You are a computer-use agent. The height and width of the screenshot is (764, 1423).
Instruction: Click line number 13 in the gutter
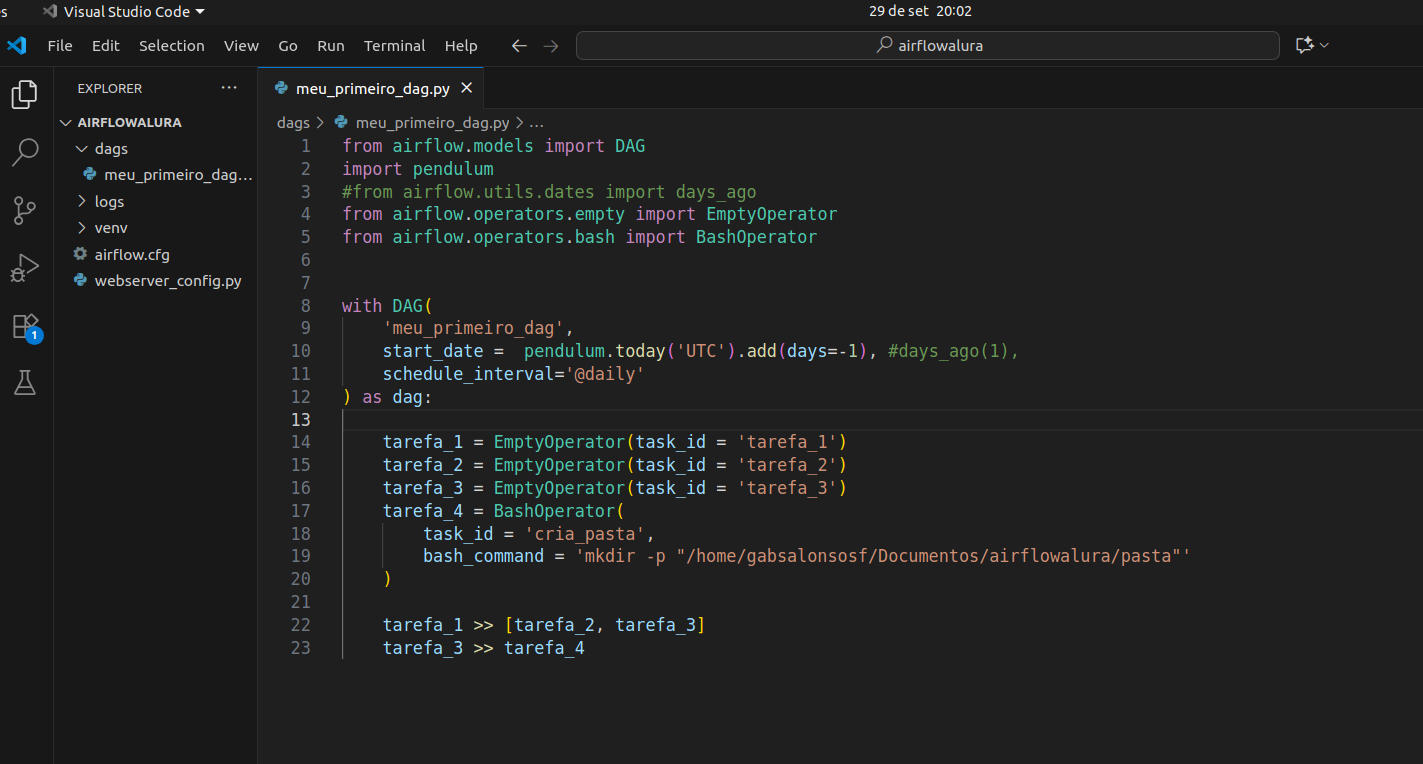(x=300, y=419)
